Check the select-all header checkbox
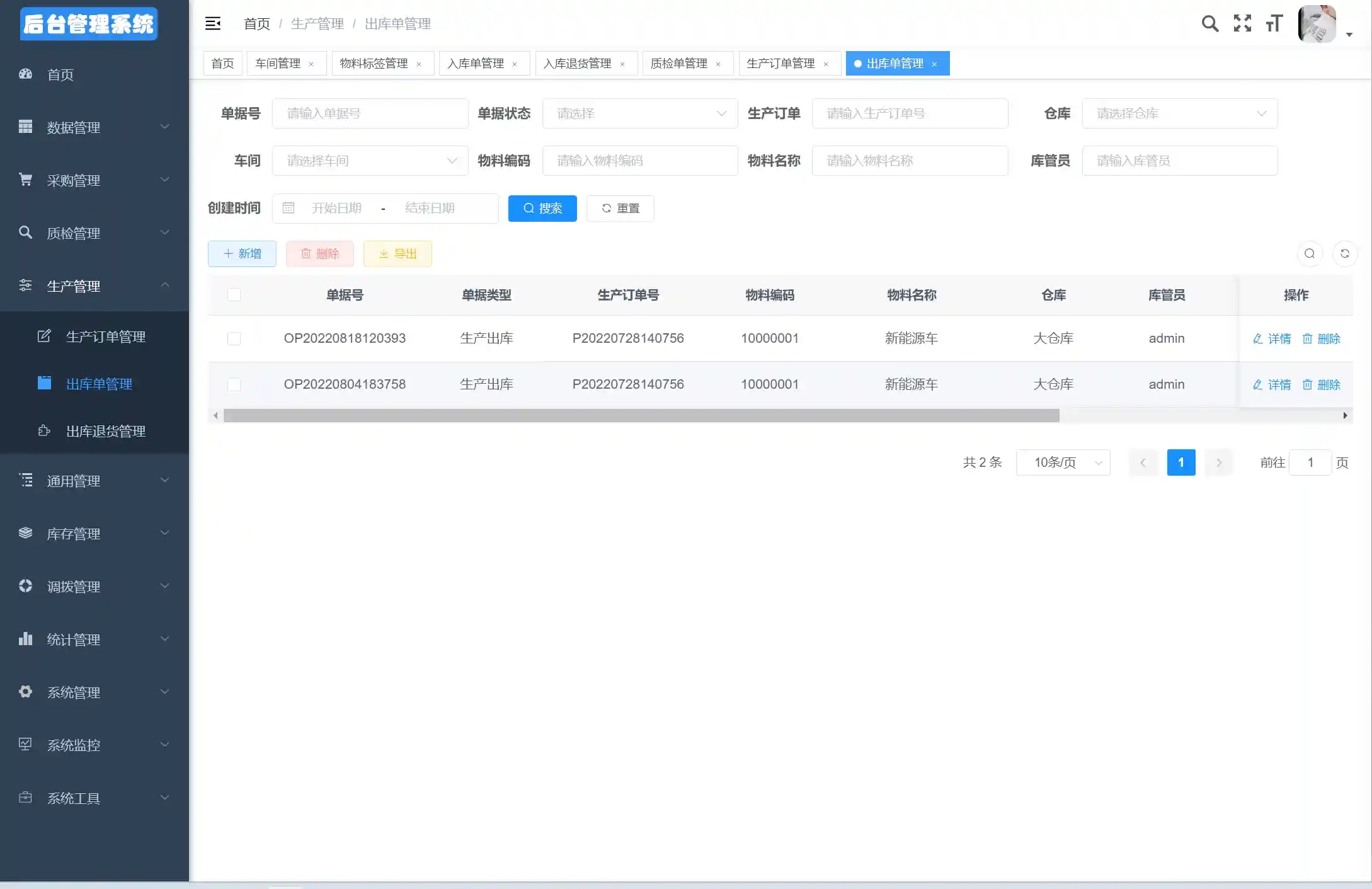Viewport: 1372px width, 889px height. pos(234,295)
